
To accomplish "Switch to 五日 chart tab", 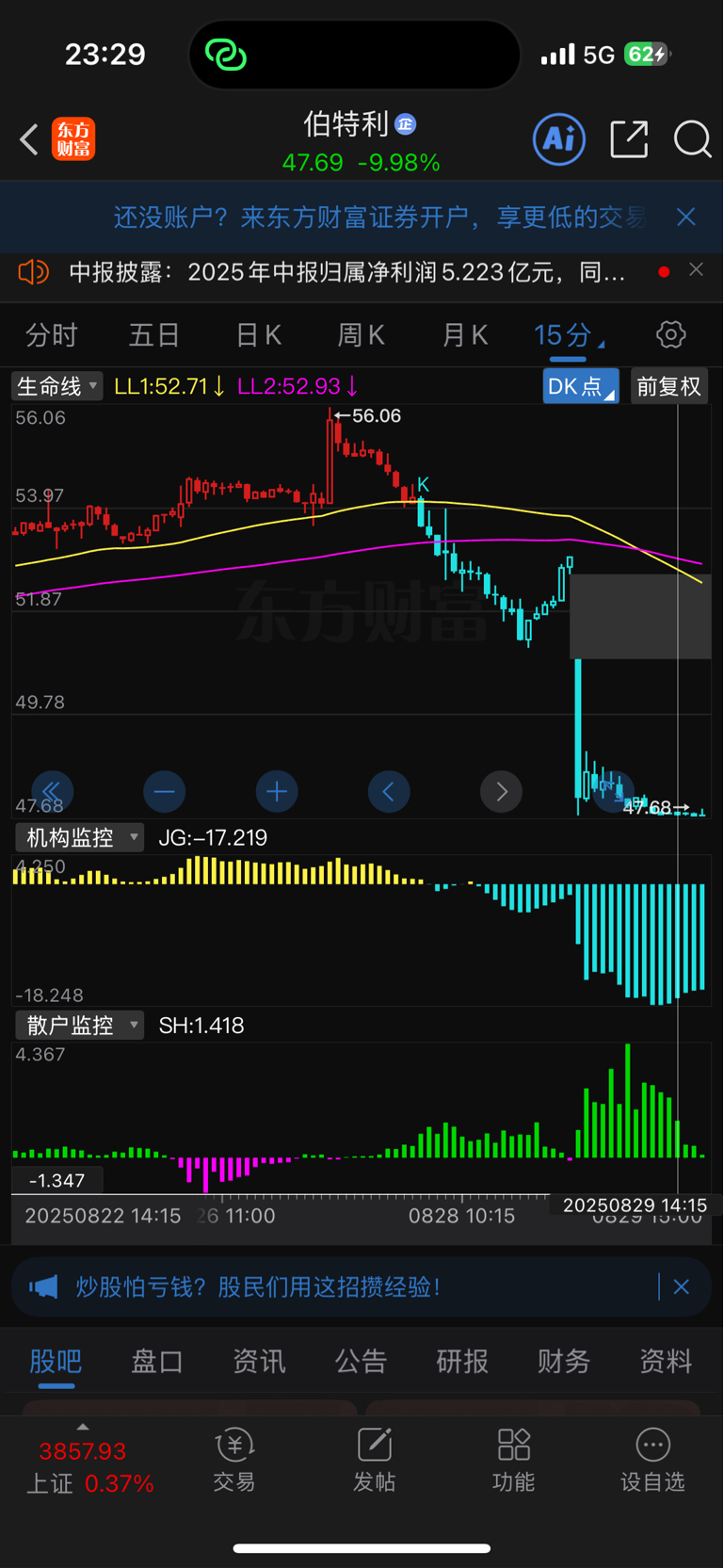I will (x=154, y=334).
